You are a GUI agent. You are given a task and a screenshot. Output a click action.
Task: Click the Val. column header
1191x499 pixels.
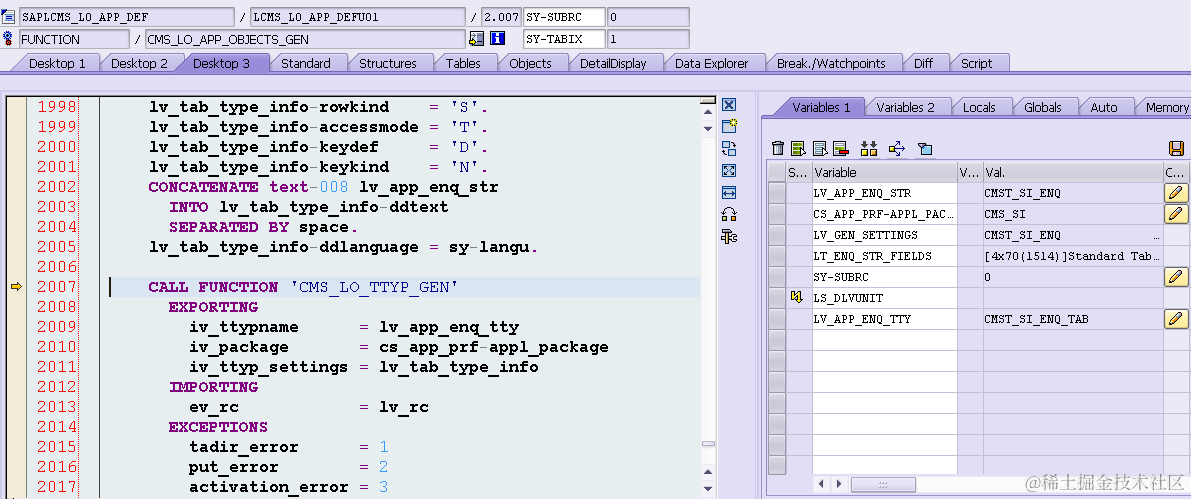pos(1073,172)
